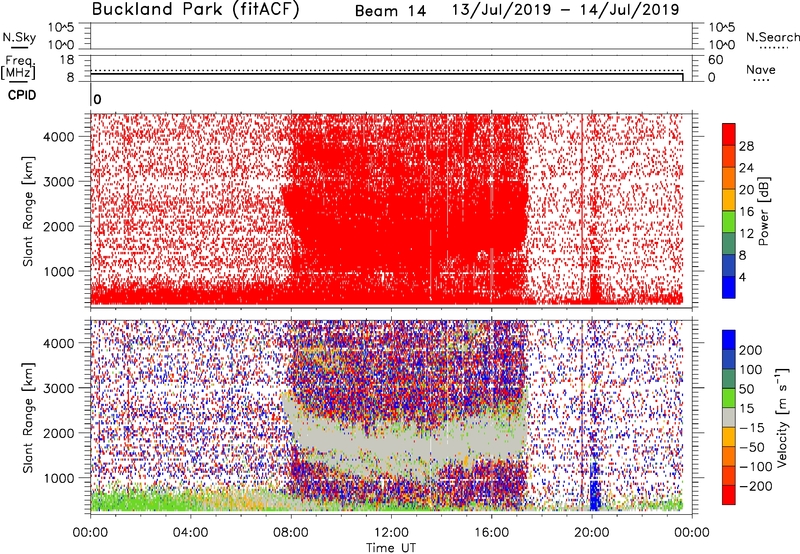This screenshot has height=554, width=800.
Task: Click the 2000 tick of the power panel
Action: [58, 226]
